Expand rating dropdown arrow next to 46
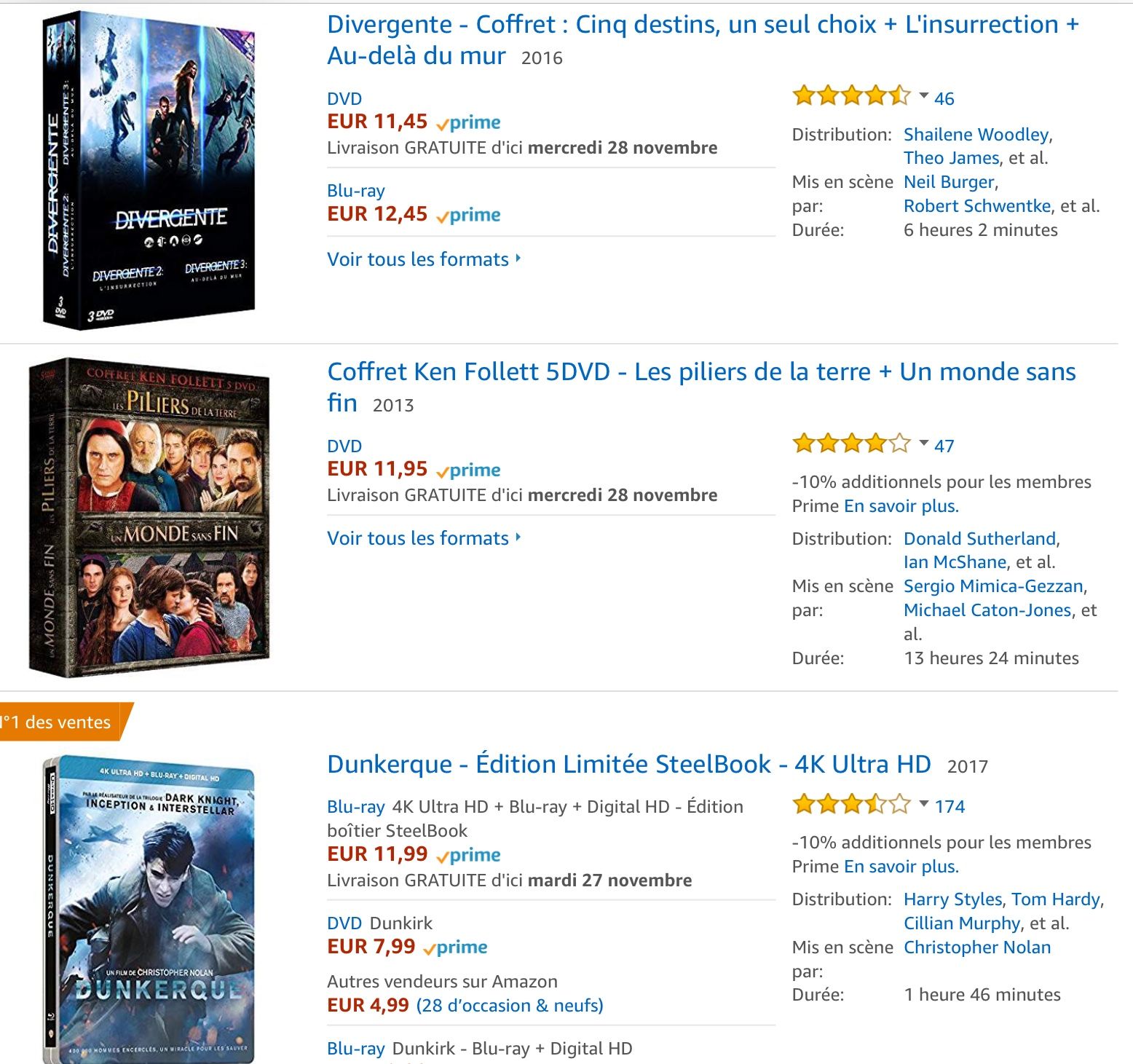Image resolution: width=1133 pixels, height=1064 pixels. pos(923,96)
